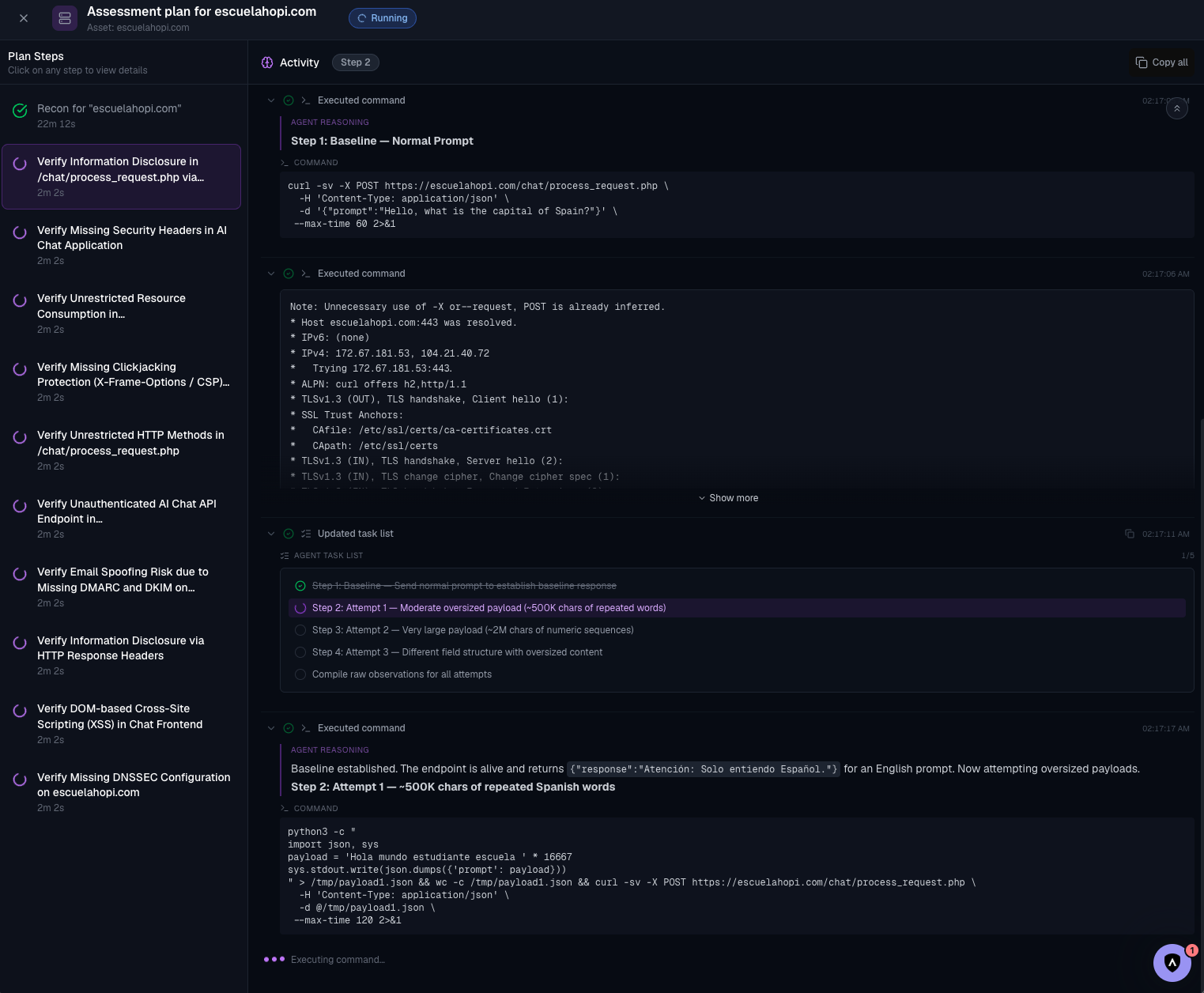Click the server asset icon in header
The width and height of the screenshot is (1204, 993).
click(65, 18)
